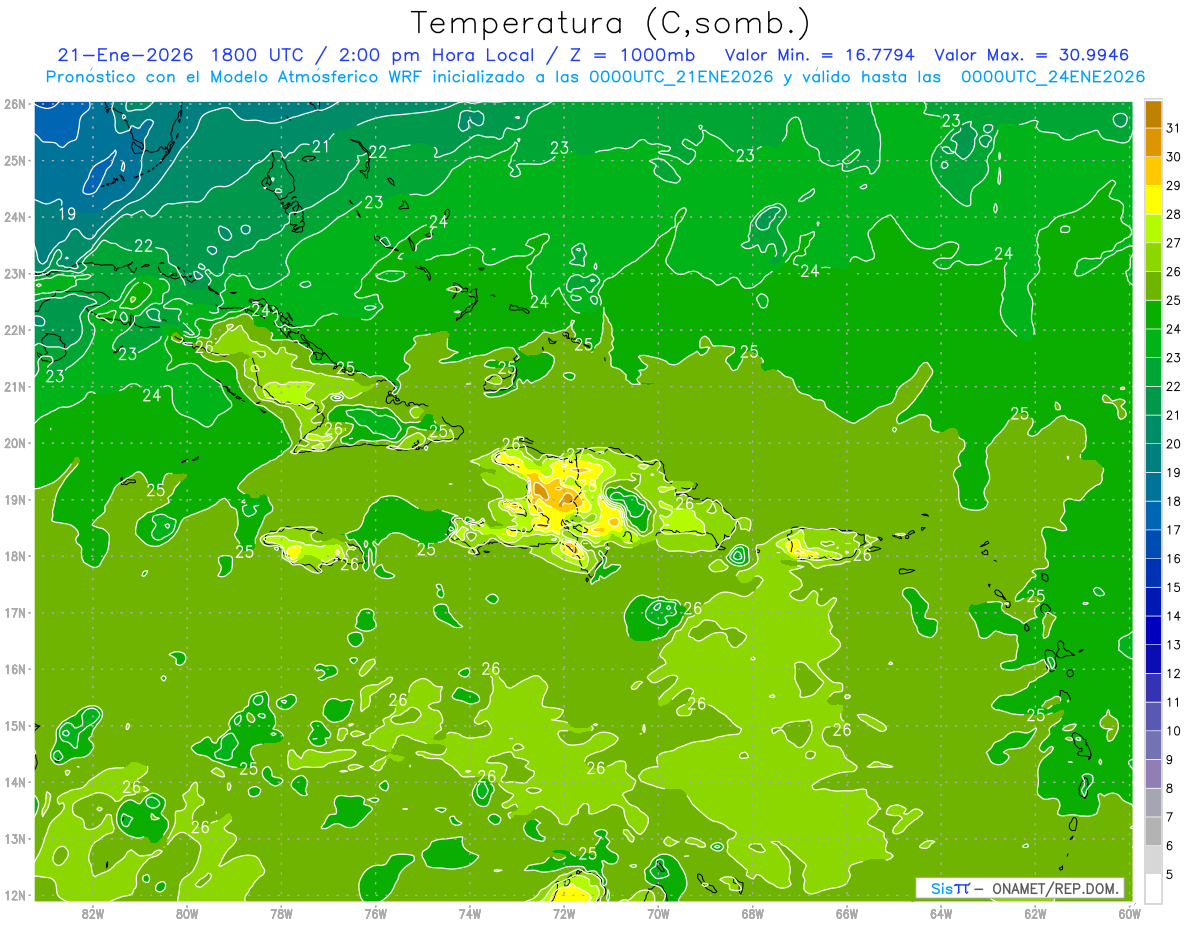Click 'Valor Max. = 30.9946' readout
This screenshot has height=927, width=1200.
tap(1032, 55)
